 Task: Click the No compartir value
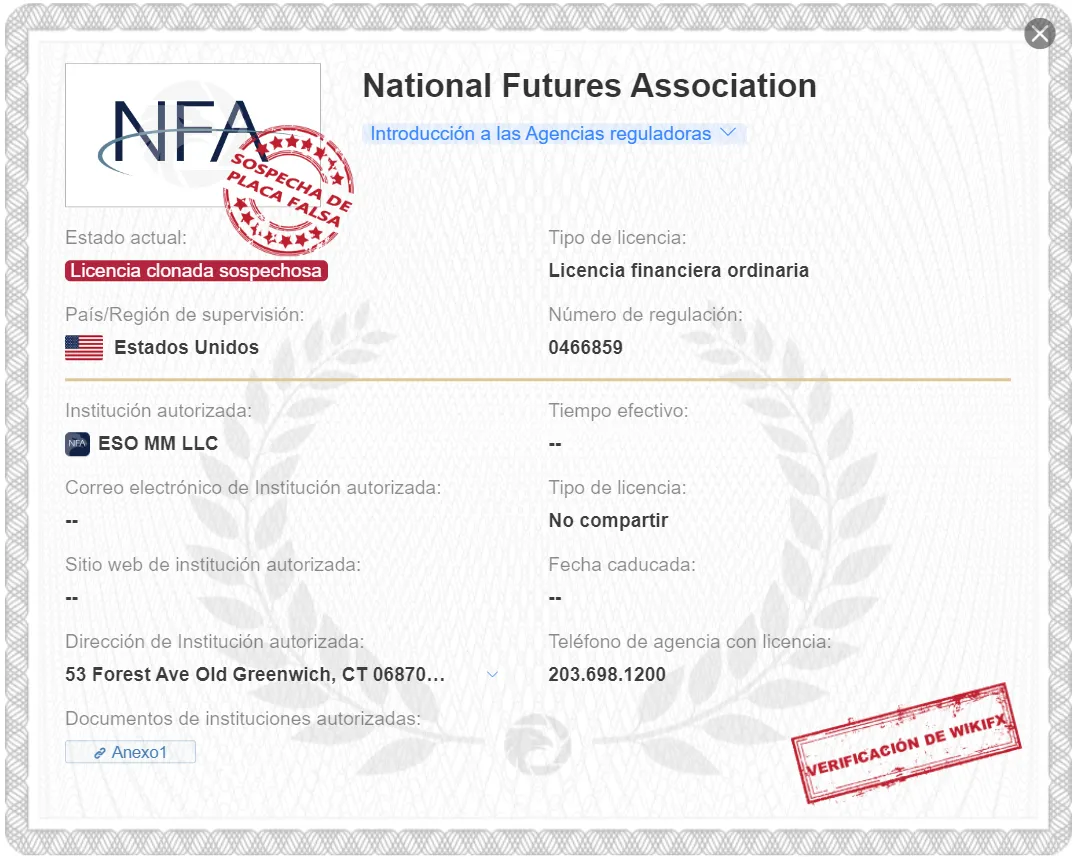tap(608, 520)
